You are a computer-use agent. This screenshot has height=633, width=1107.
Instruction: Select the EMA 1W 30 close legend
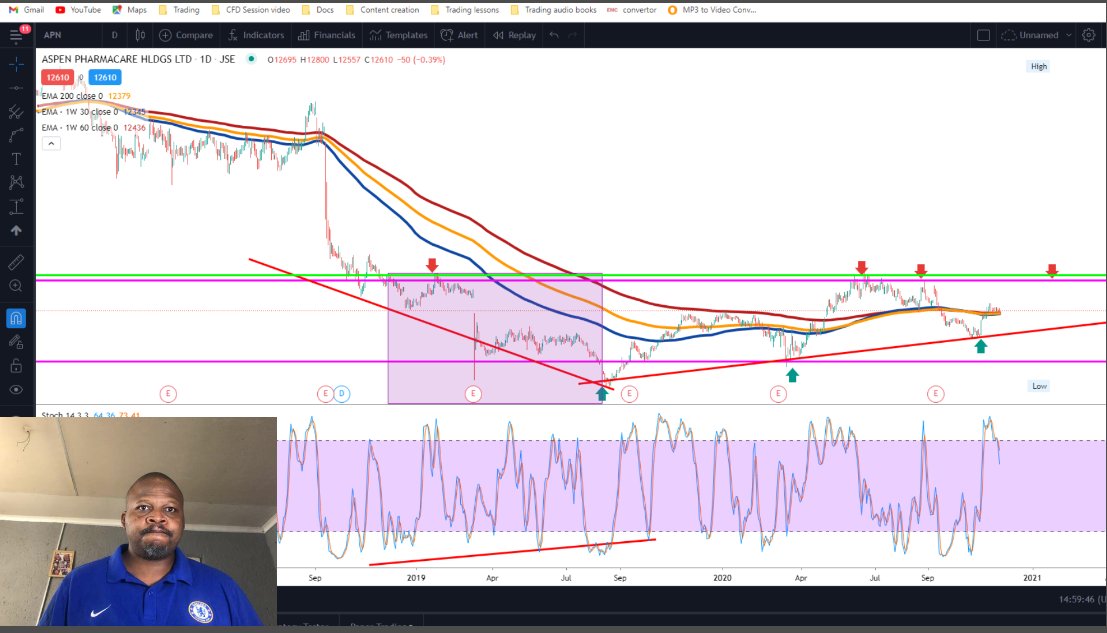(93, 111)
